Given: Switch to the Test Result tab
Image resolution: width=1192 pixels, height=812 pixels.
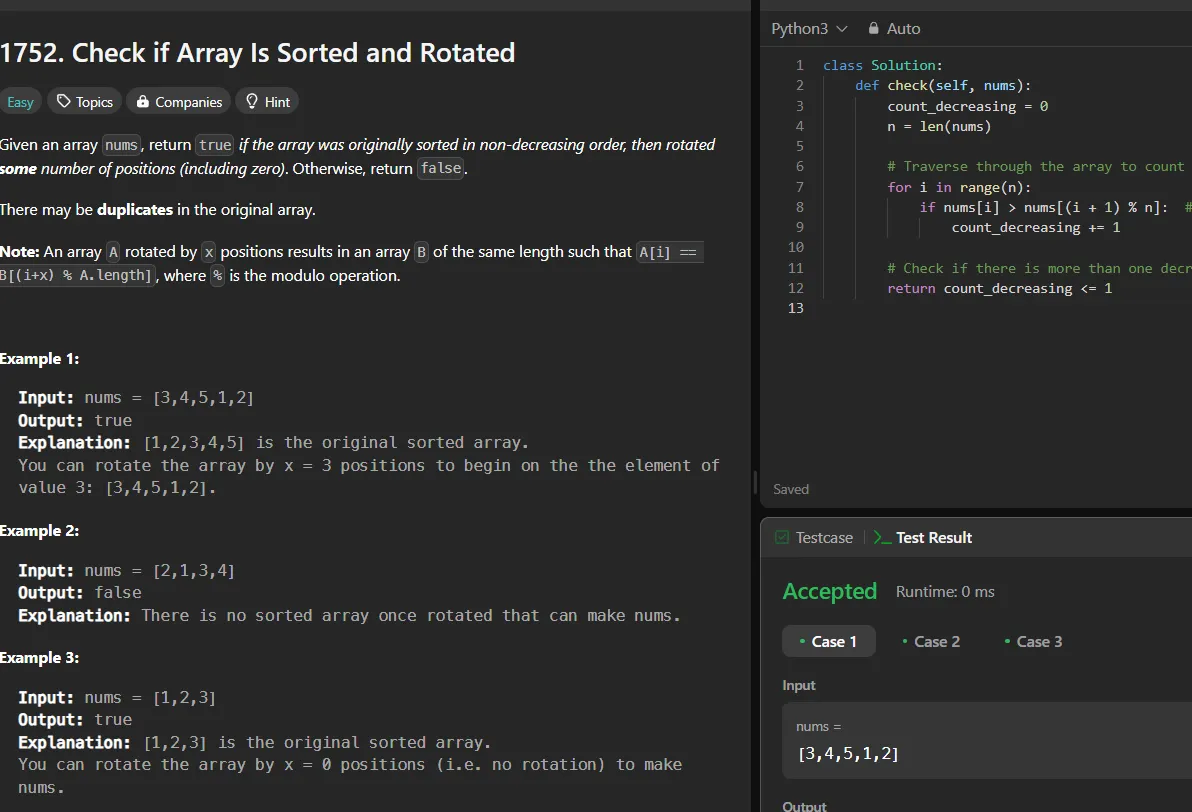Looking at the screenshot, I should tap(933, 537).
